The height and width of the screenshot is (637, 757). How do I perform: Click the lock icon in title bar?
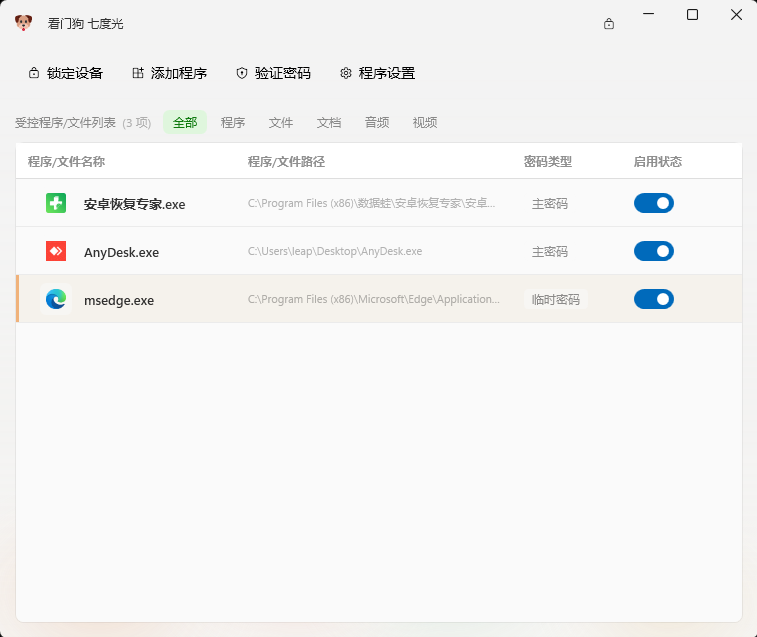click(x=609, y=24)
